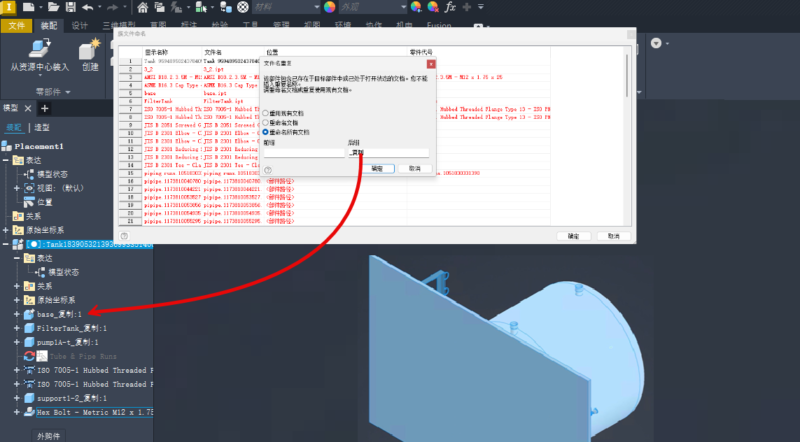800x442 pixels.
Task: Click the vertical scrollbar in the file naming dialog
Action: 627,75
